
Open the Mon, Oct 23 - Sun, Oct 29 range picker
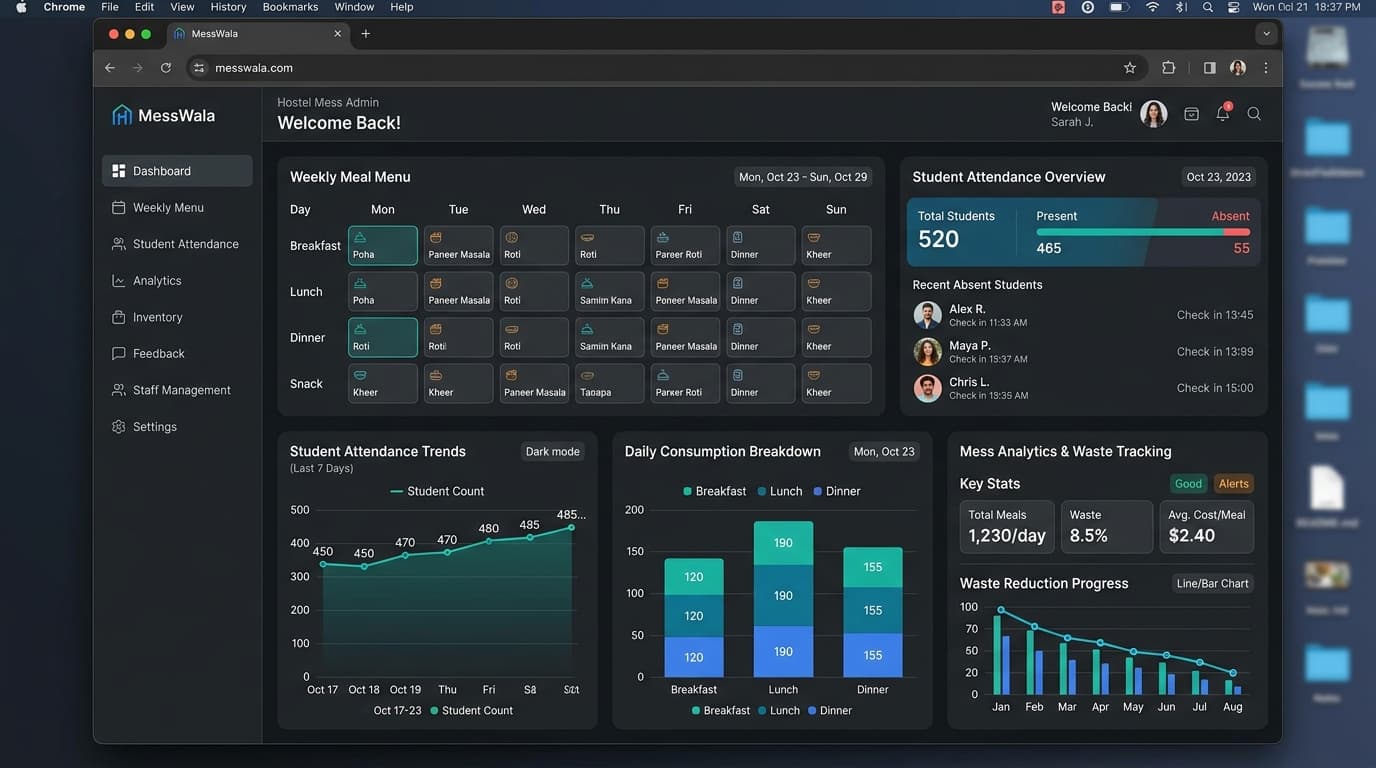803,177
